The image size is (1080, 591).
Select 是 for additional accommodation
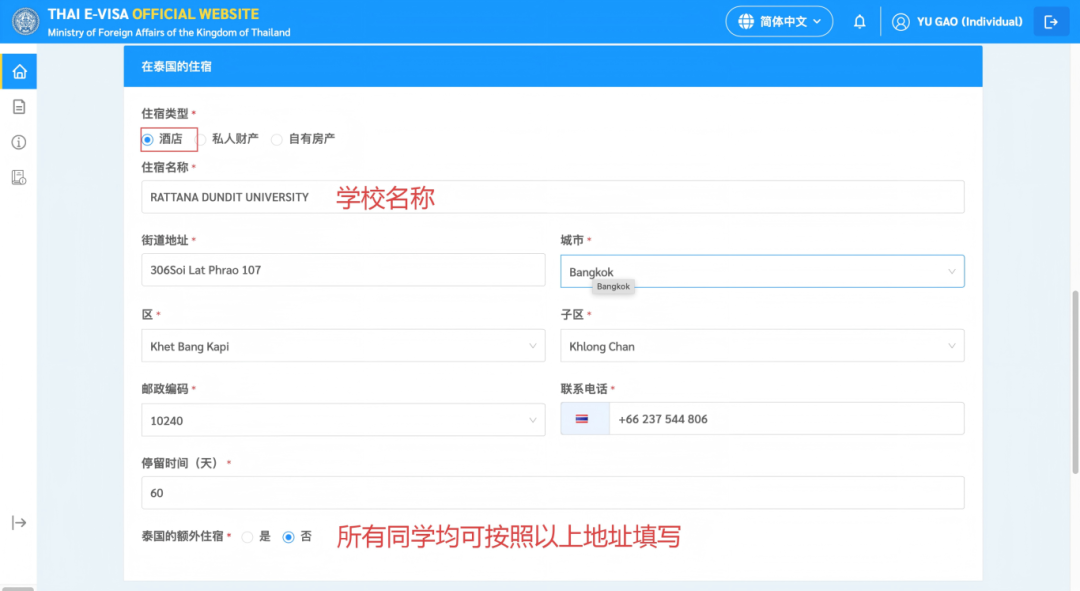click(247, 537)
